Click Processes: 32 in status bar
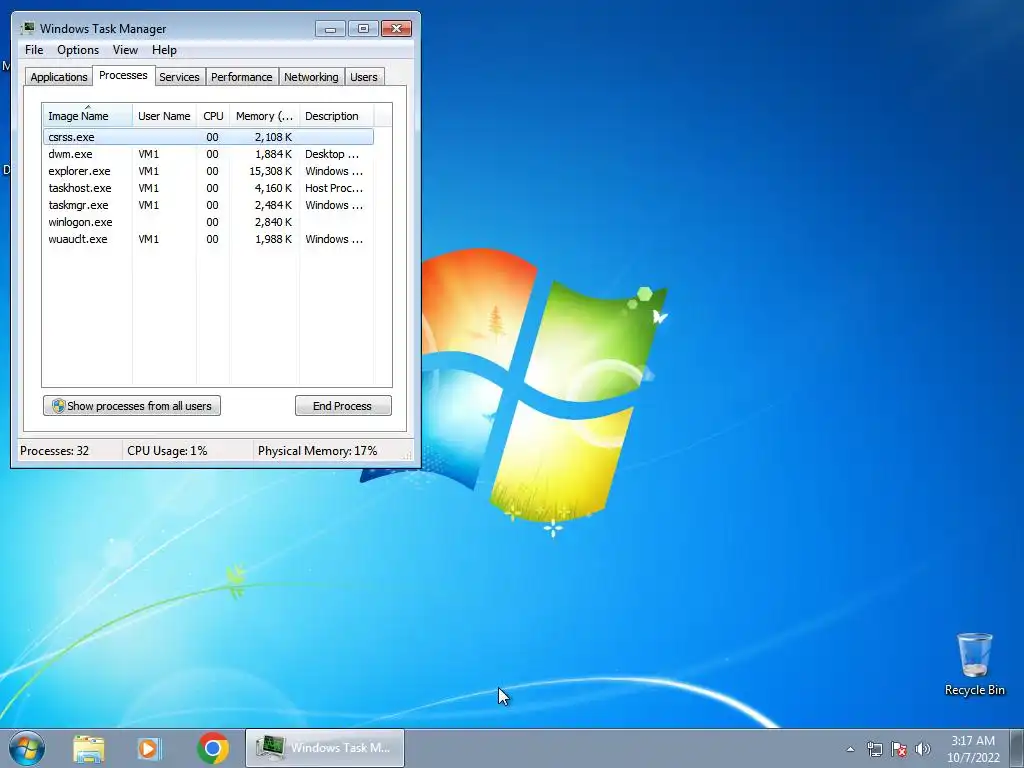The image size is (1024, 768). [x=54, y=451]
